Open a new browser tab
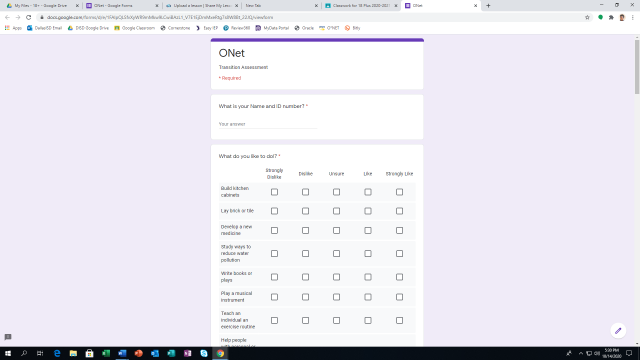The image size is (640, 360). [x=488, y=6]
